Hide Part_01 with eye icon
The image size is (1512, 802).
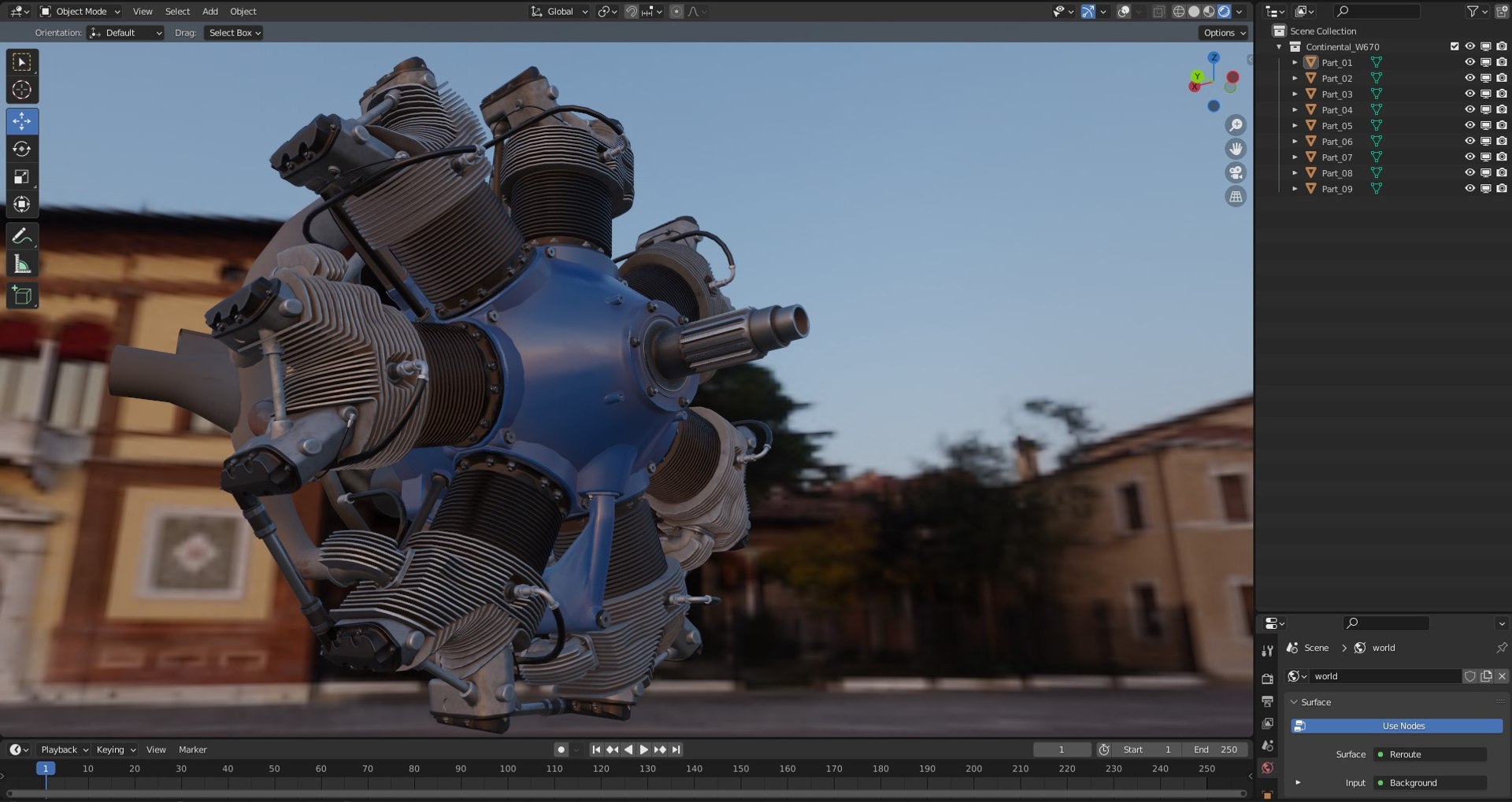click(1469, 62)
